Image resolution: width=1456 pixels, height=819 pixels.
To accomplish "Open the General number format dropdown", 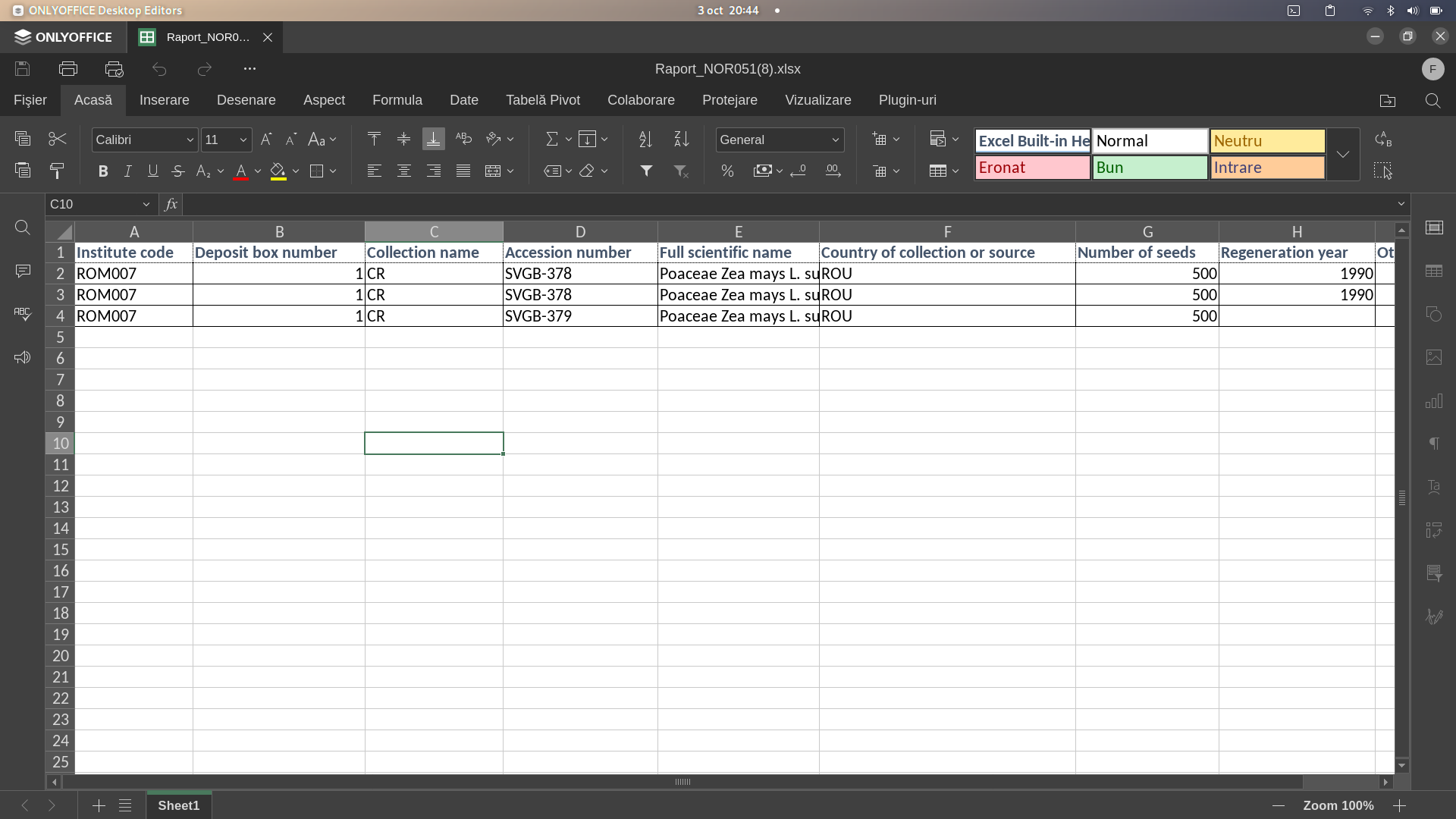I will click(835, 140).
